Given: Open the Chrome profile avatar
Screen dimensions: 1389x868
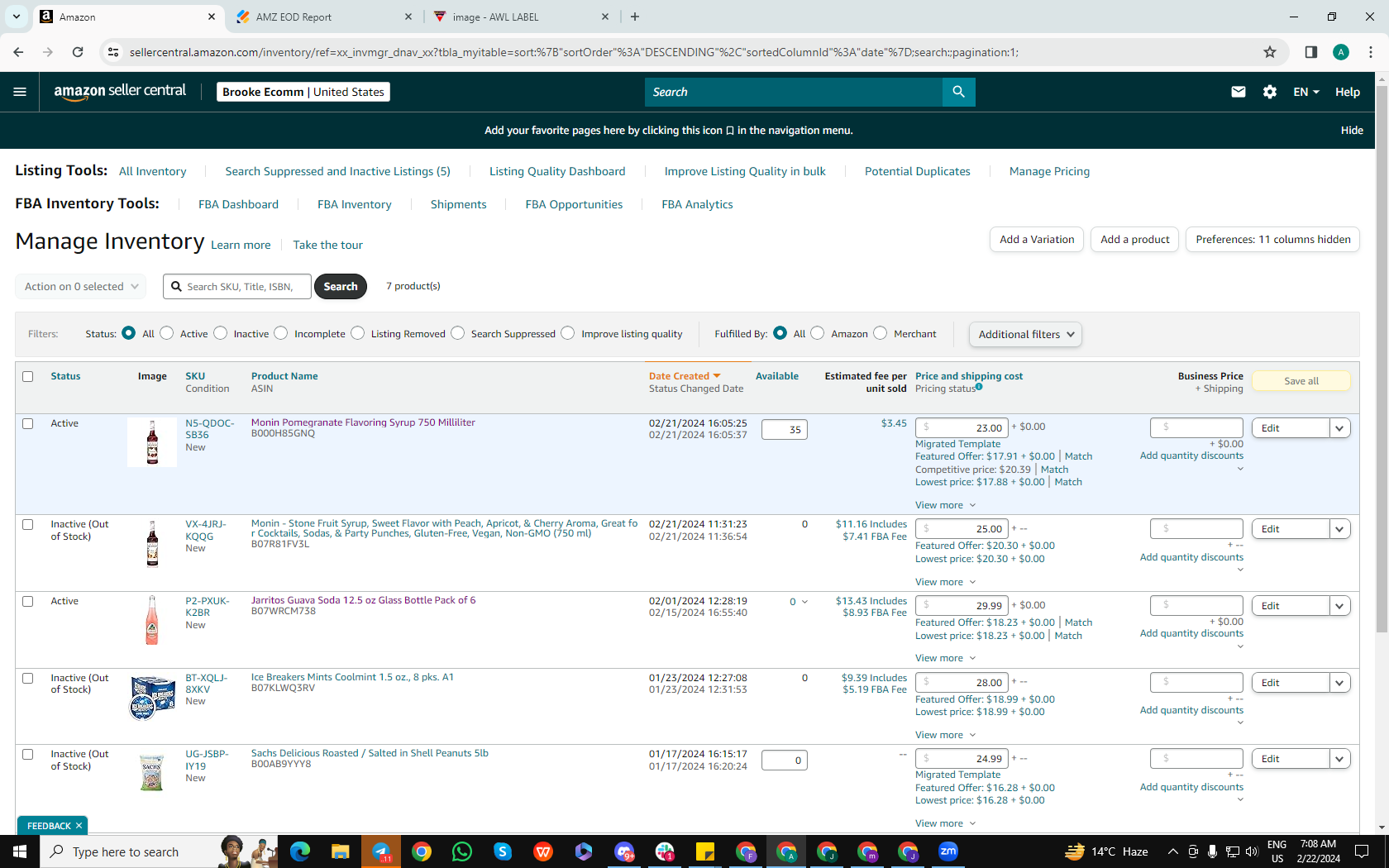Looking at the screenshot, I should (x=1341, y=52).
